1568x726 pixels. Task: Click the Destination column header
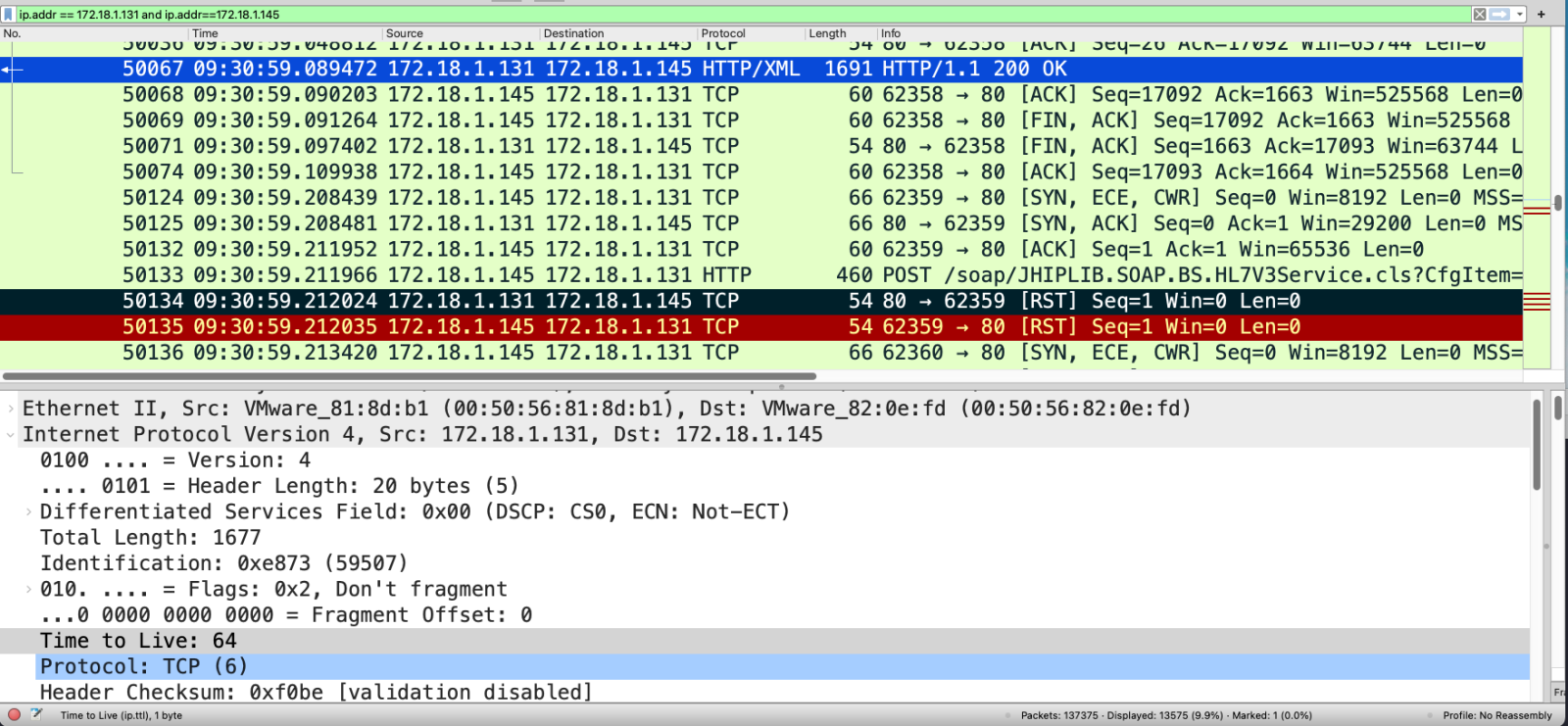click(573, 33)
